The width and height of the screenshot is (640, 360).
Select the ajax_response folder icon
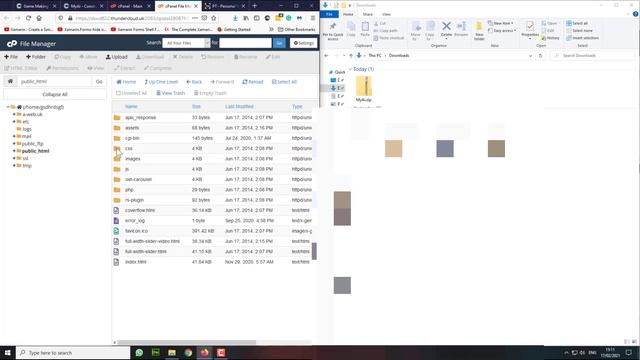(117, 118)
